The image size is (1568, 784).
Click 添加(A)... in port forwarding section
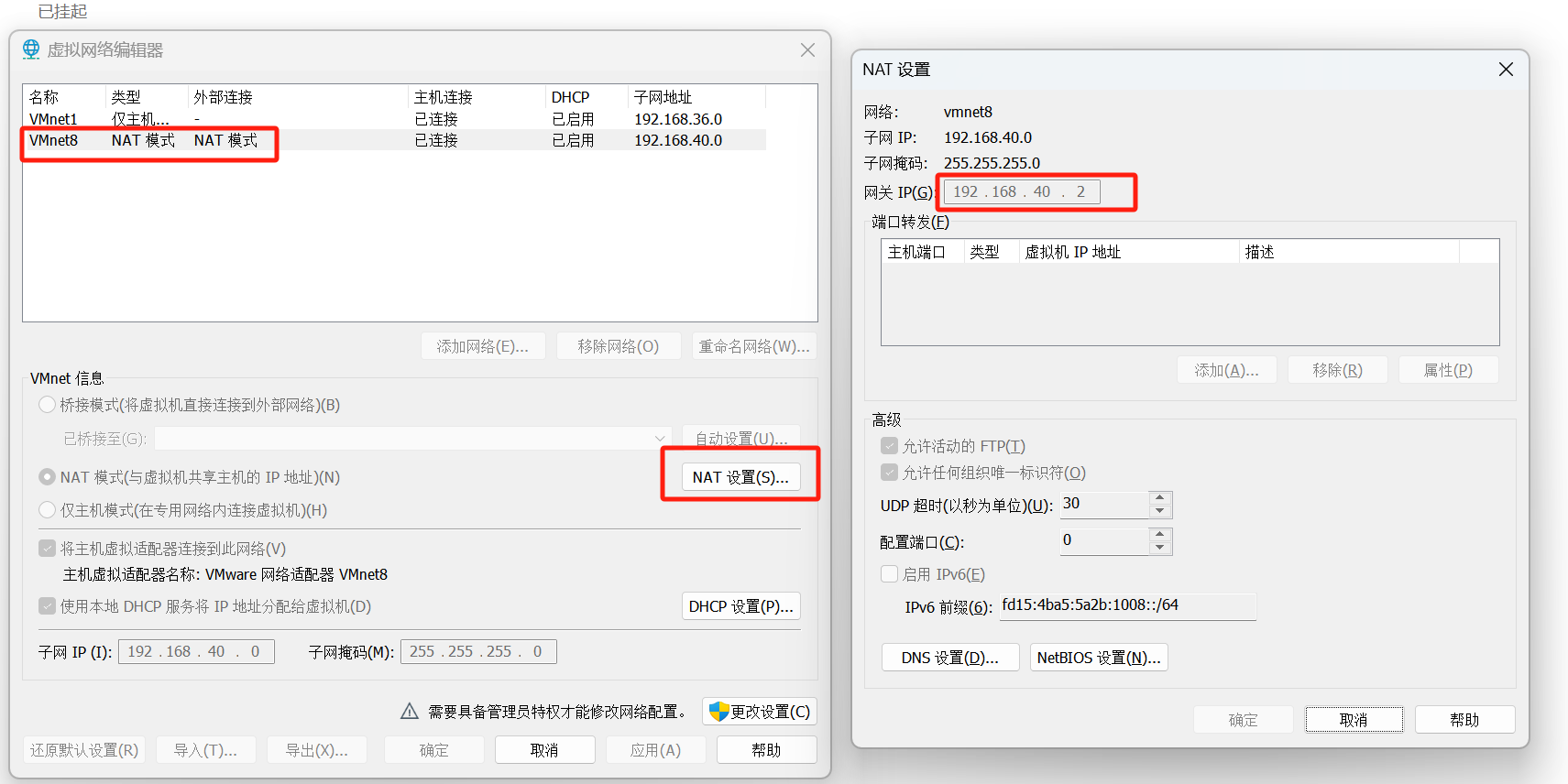(1227, 370)
